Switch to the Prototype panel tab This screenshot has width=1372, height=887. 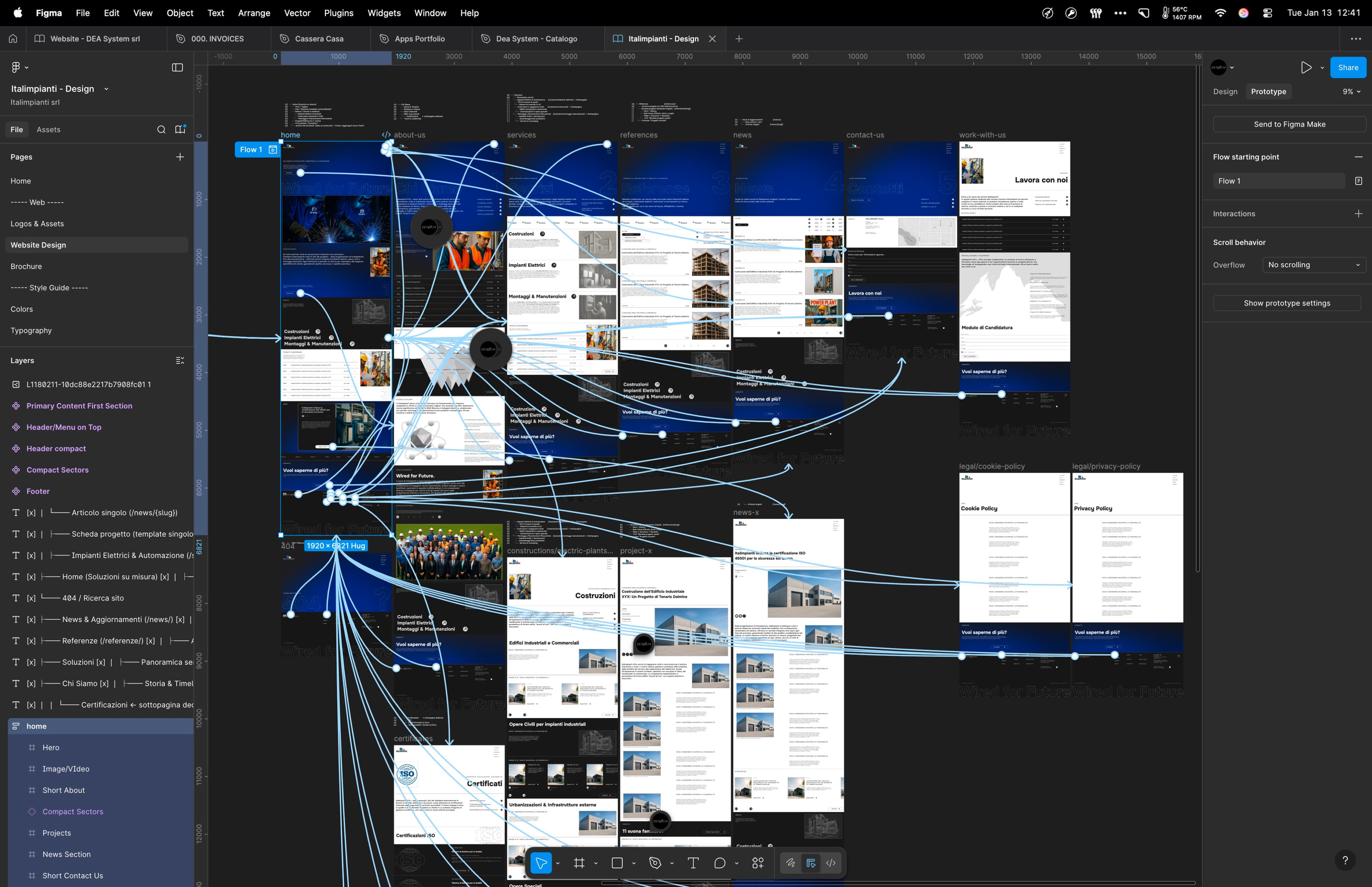1268,91
